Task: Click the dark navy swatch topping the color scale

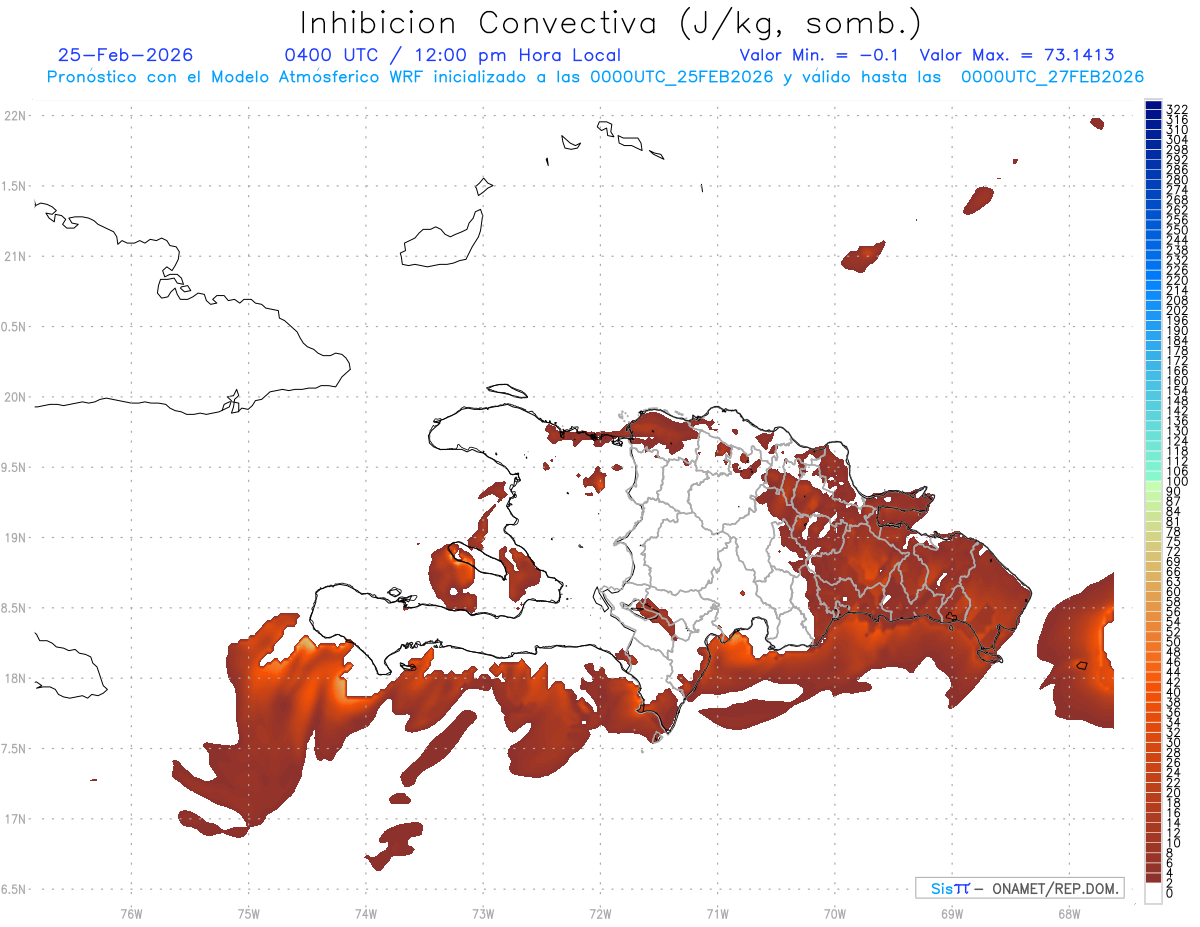Action: 1153,105
